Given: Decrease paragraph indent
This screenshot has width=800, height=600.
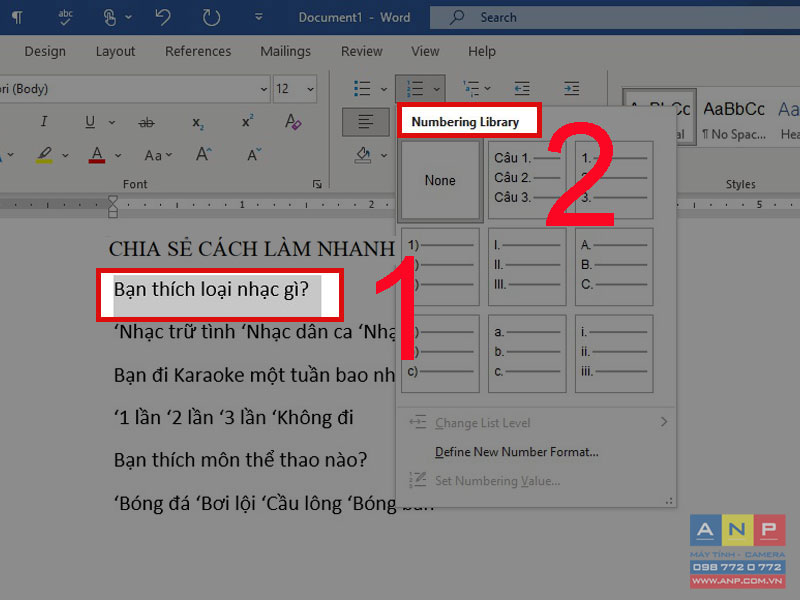Looking at the screenshot, I should [x=521, y=89].
